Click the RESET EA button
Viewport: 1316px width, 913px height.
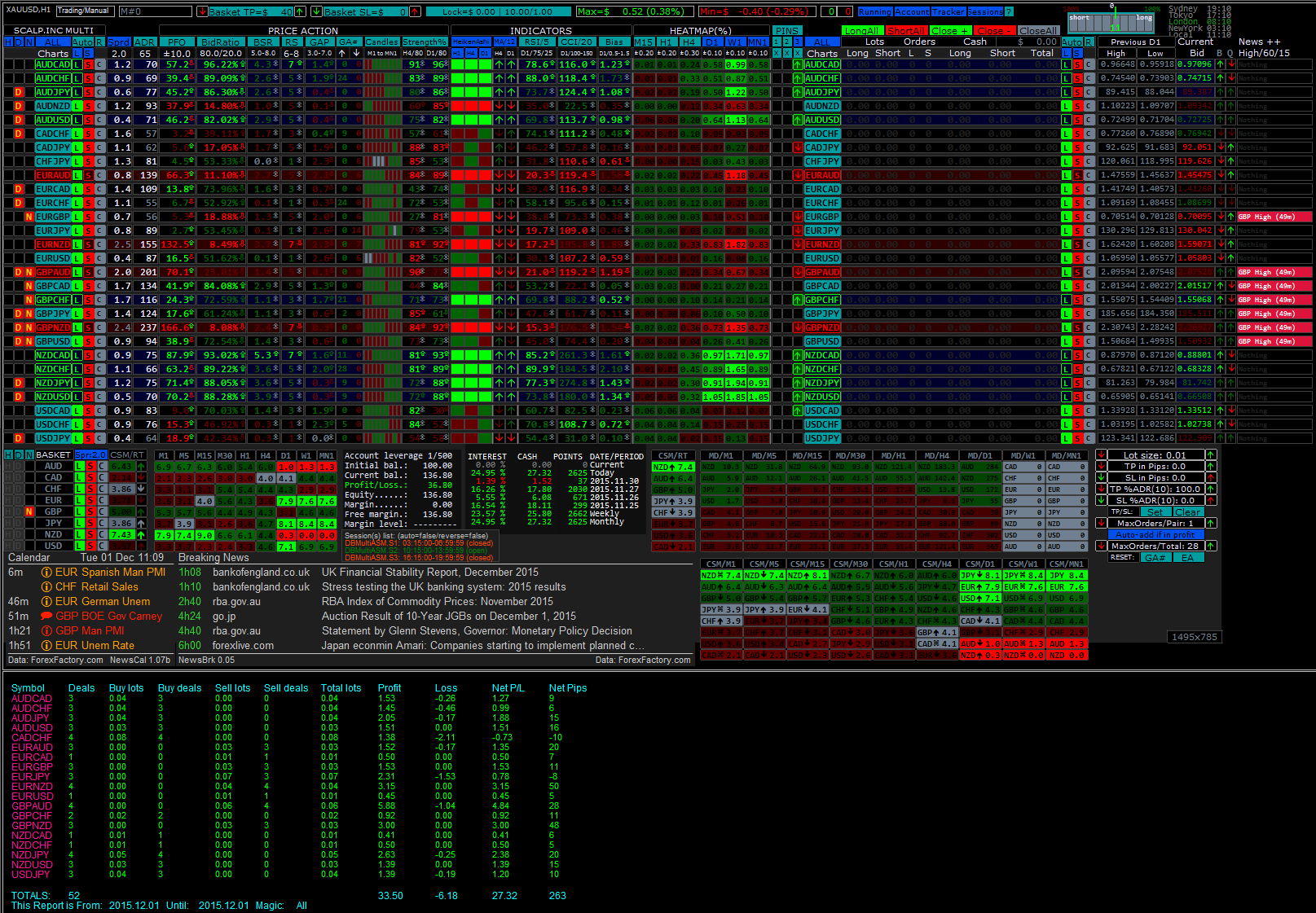coord(1187,558)
